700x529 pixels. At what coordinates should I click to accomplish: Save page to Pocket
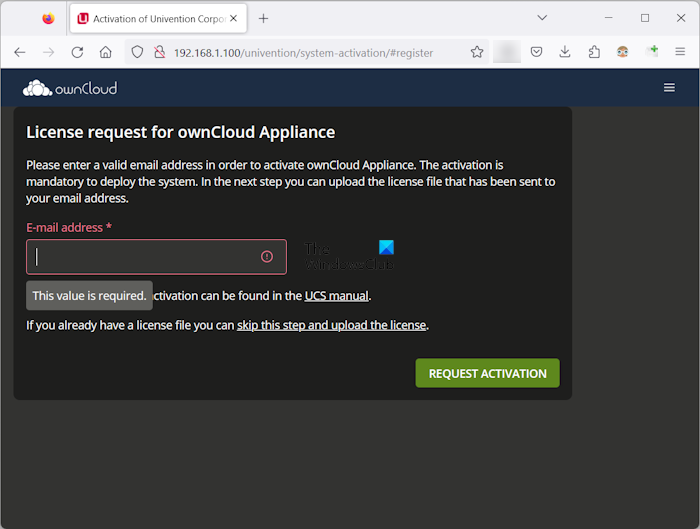pyautogui.click(x=537, y=52)
